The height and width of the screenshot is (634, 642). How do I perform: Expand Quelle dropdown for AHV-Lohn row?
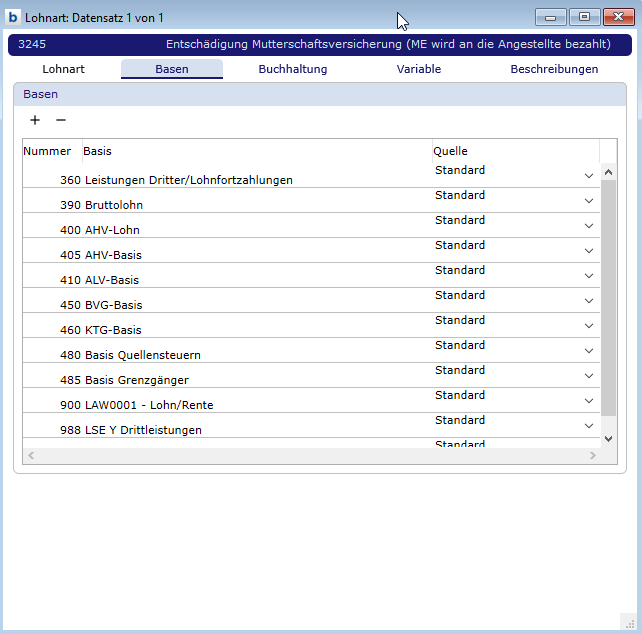tap(589, 226)
